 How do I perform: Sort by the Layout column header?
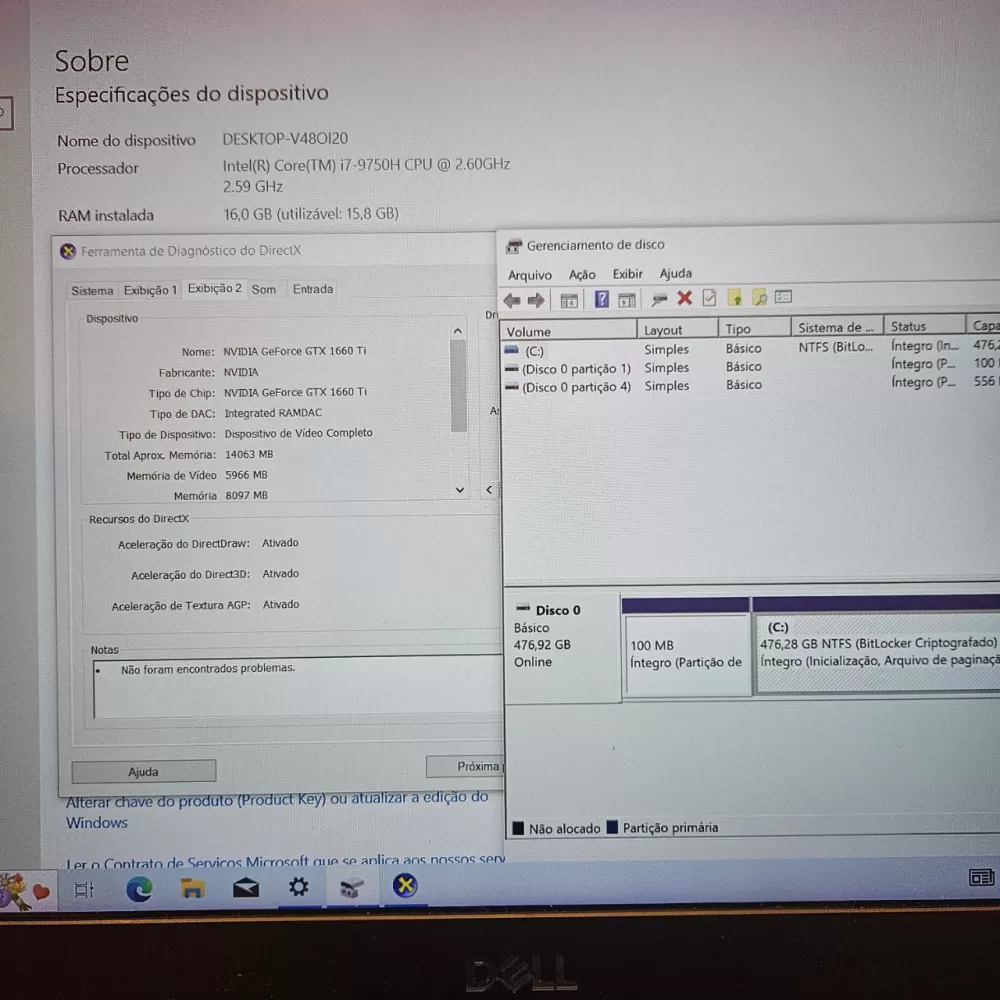(677, 329)
